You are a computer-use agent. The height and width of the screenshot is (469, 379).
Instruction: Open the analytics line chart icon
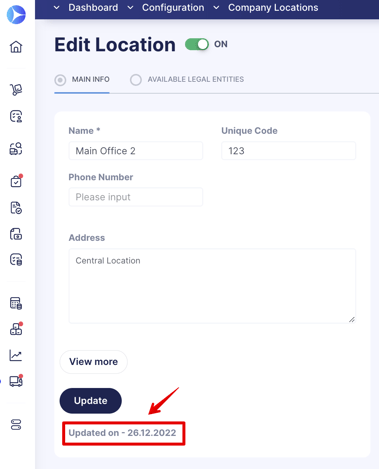point(16,355)
